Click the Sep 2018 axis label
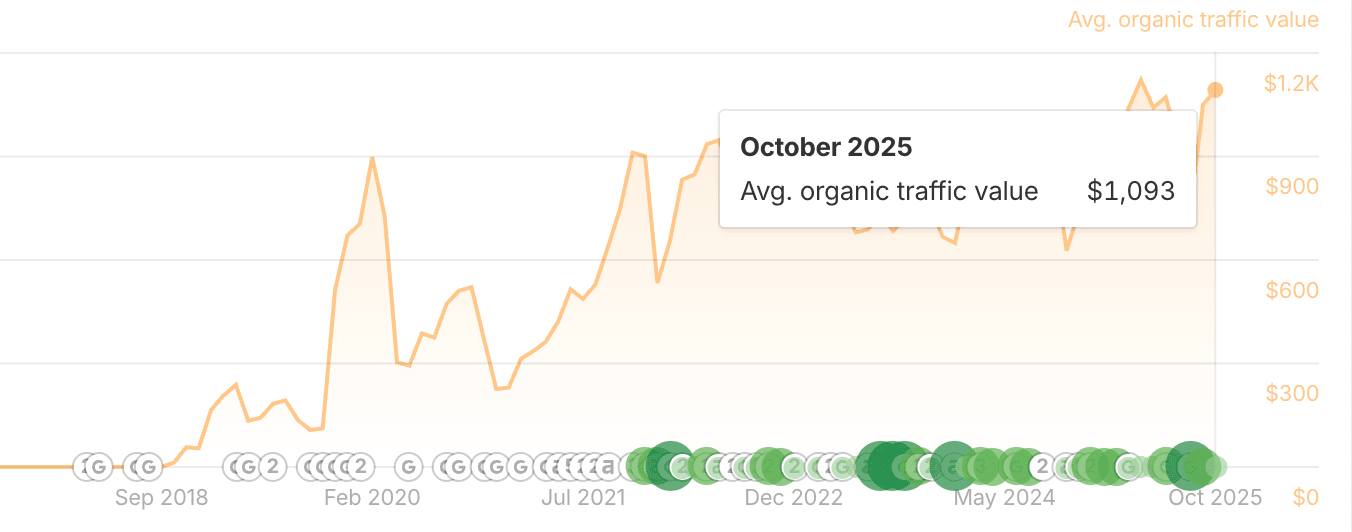 pyautogui.click(x=161, y=497)
